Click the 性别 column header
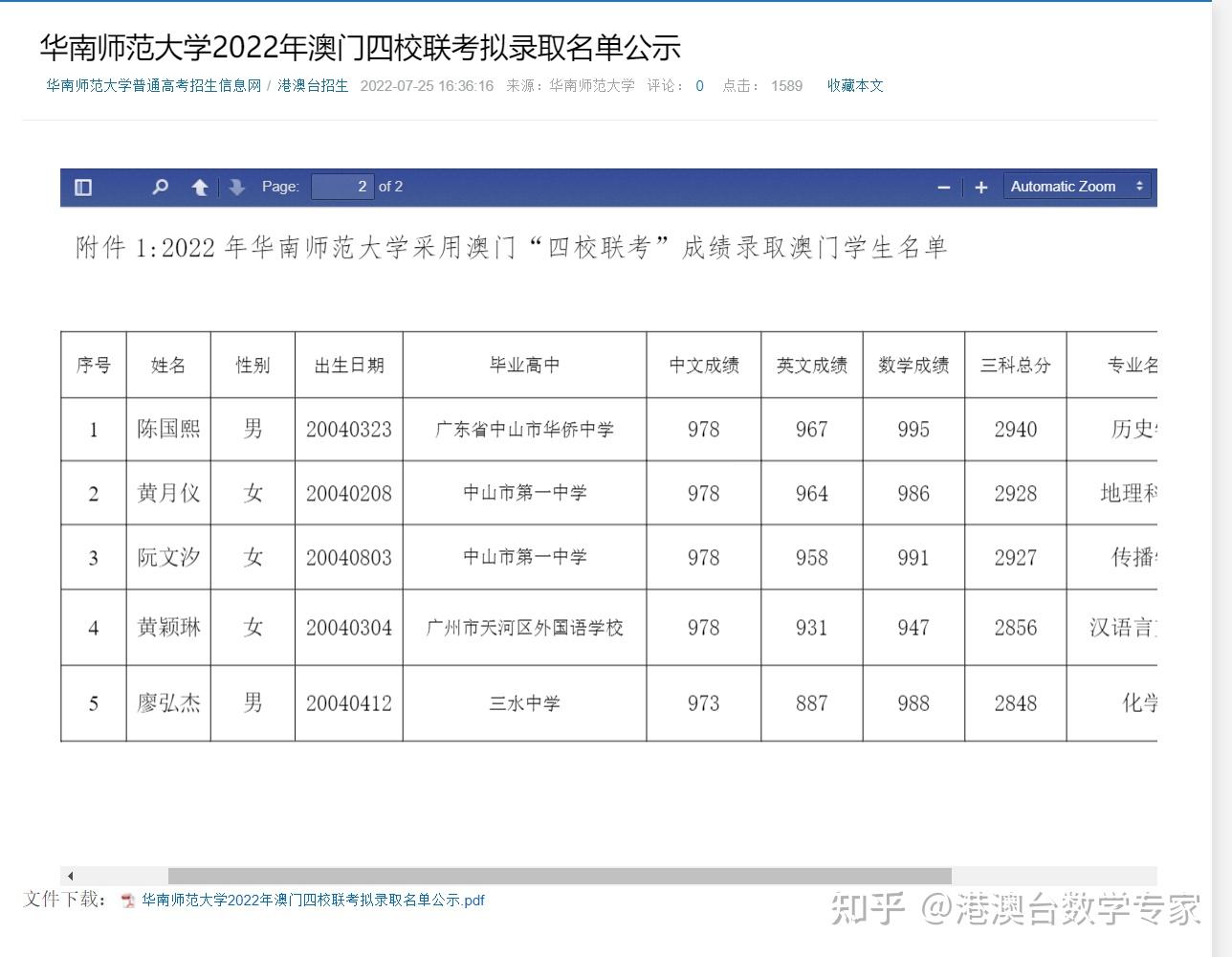 coord(253,365)
